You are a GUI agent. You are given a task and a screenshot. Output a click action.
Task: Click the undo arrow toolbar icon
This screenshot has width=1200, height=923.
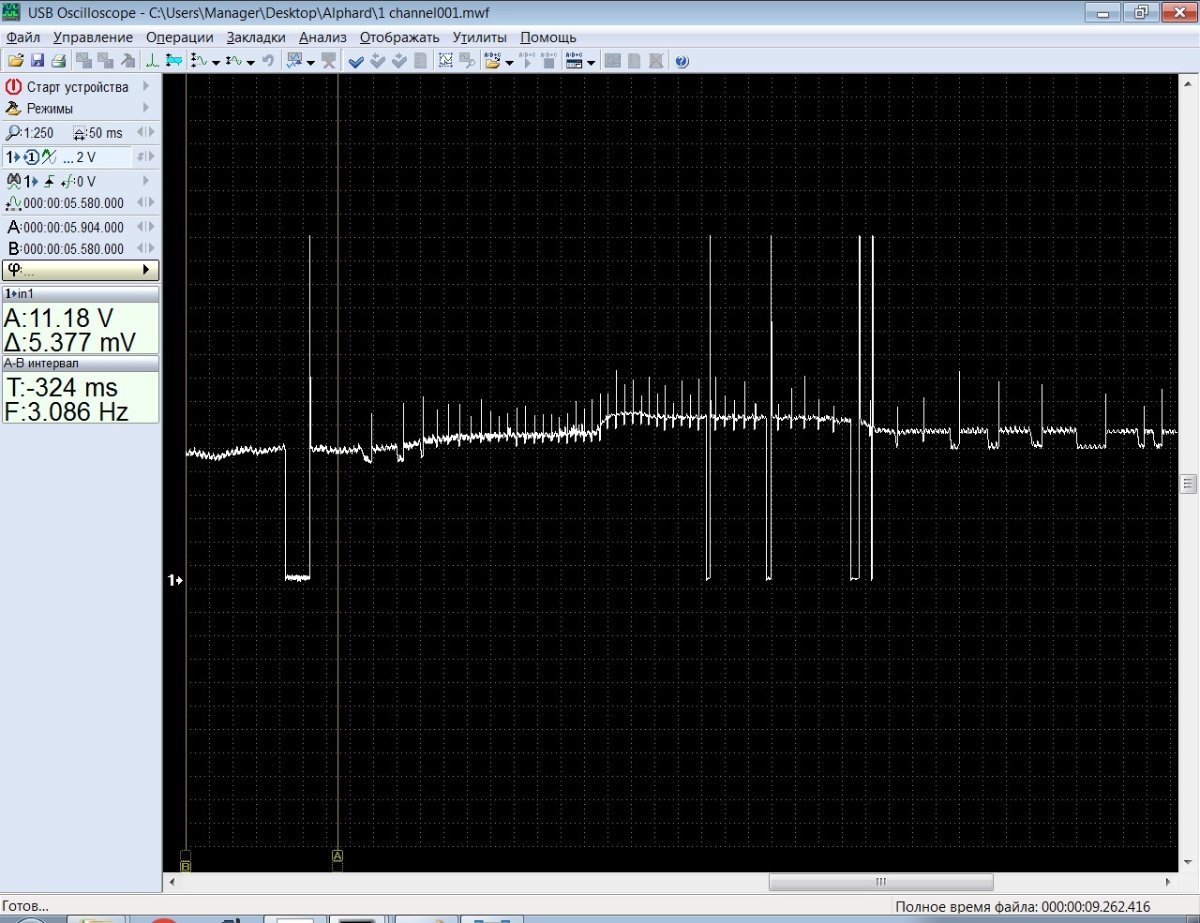pos(267,61)
